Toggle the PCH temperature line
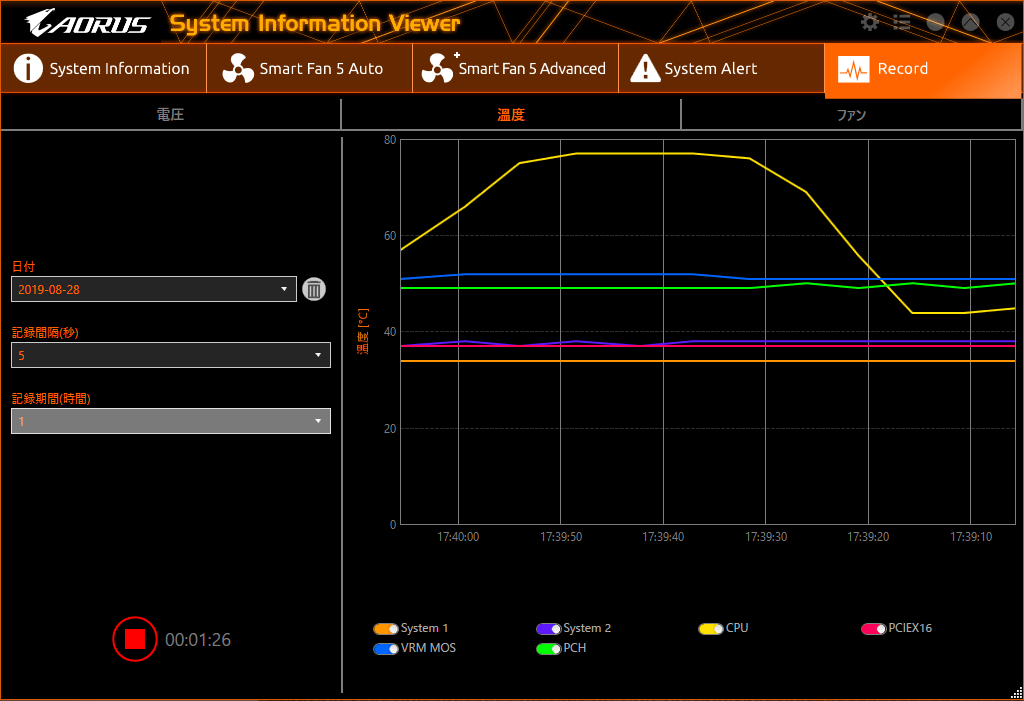Screen dimensions: 1024x701 click(549, 649)
